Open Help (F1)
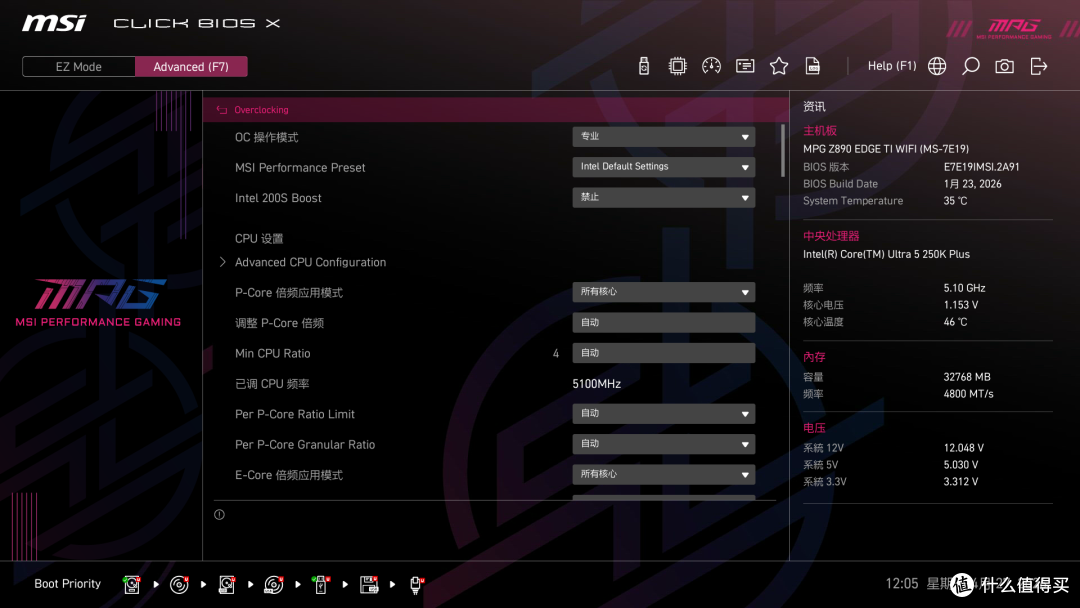1080x608 pixels. pyautogui.click(x=892, y=66)
